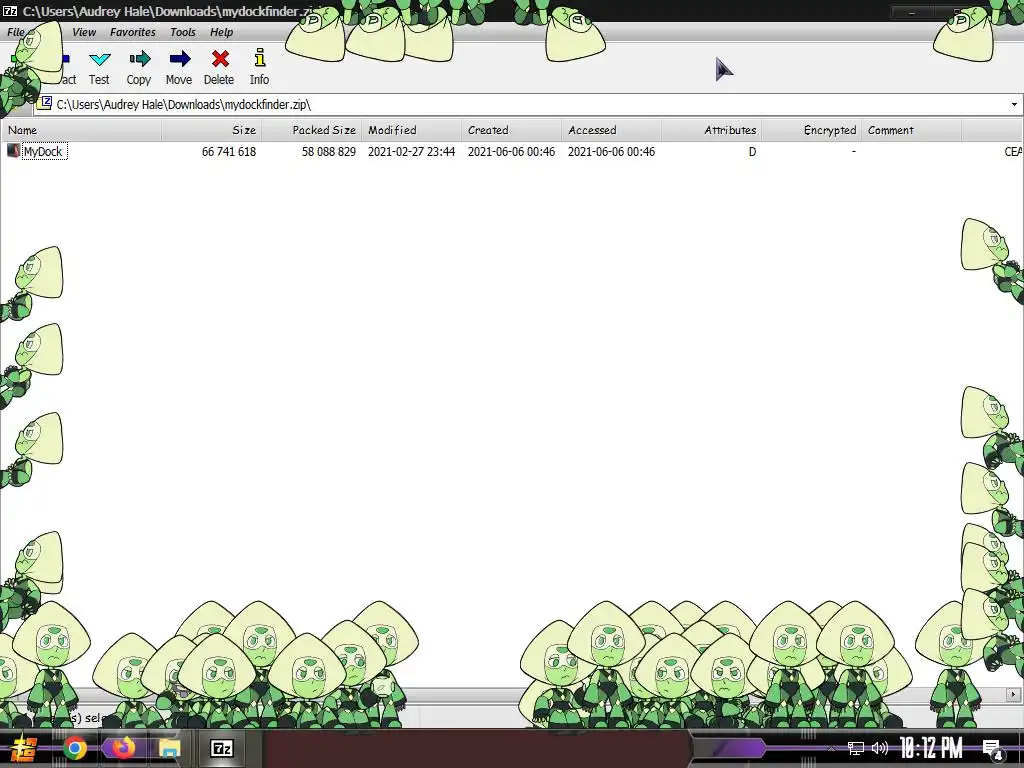
Task: Open the notification center with badge 4
Action: click(992, 749)
